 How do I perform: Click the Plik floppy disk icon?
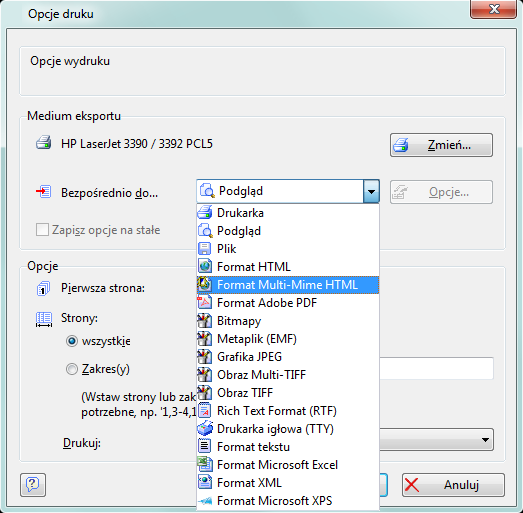point(205,249)
